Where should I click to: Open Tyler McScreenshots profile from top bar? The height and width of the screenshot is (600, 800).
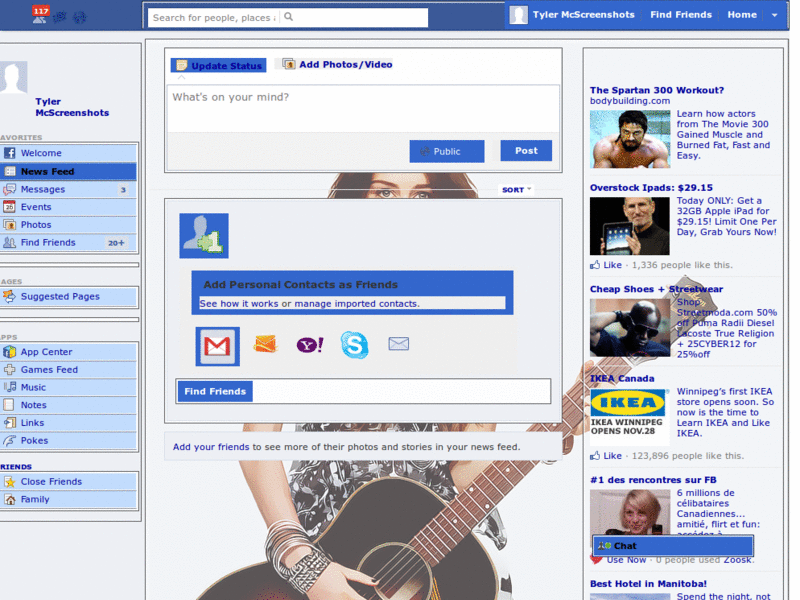[583, 15]
